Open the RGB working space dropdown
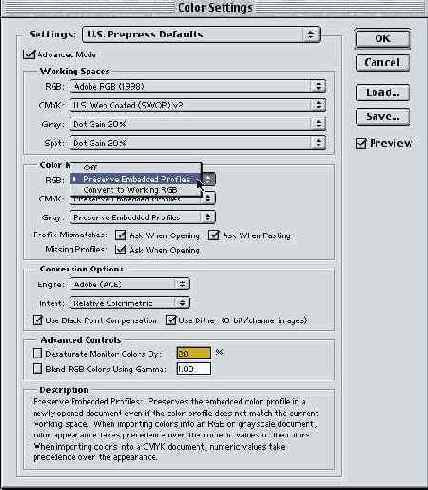This screenshot has width=428, height=490. pos(197,87)
